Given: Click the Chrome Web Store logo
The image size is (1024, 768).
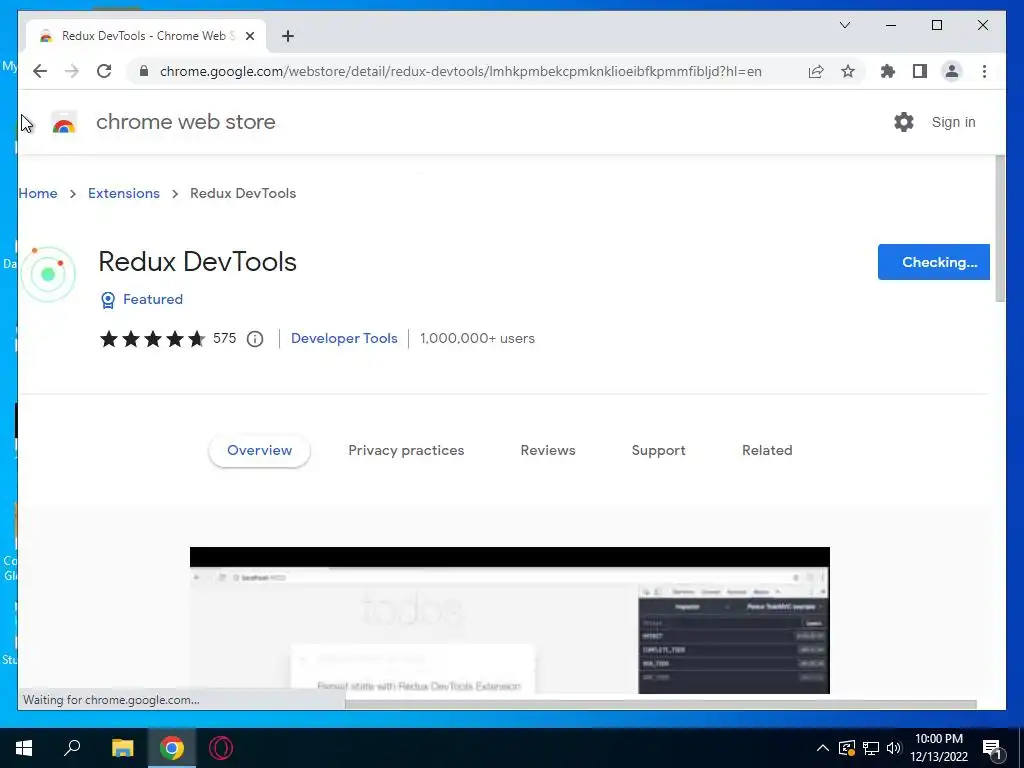Looking at the screenshot, I should pos(64,122).
